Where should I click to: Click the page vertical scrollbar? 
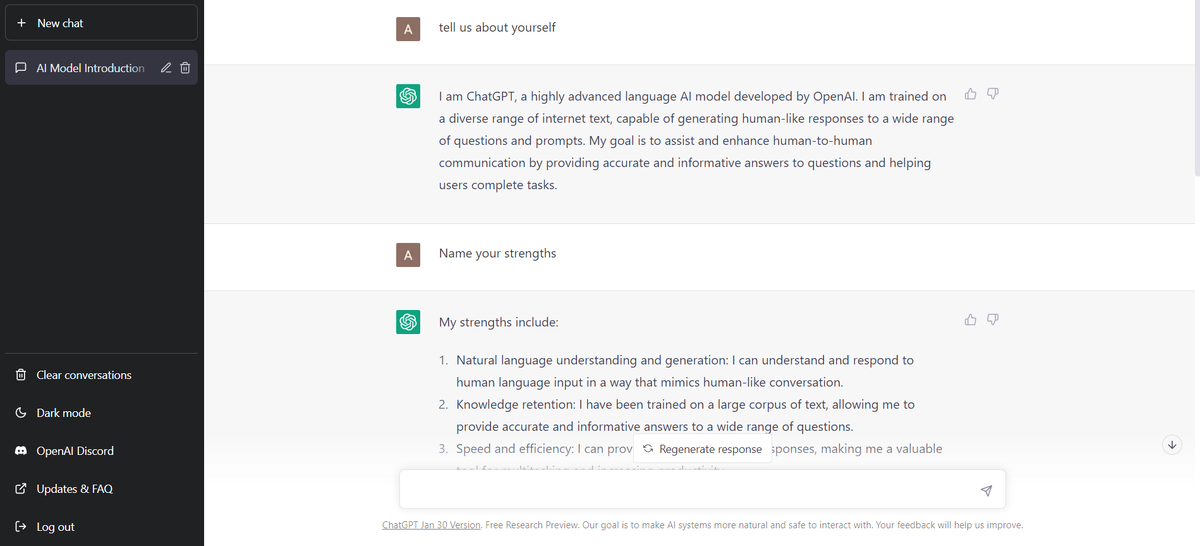(x=1195, y=90)
